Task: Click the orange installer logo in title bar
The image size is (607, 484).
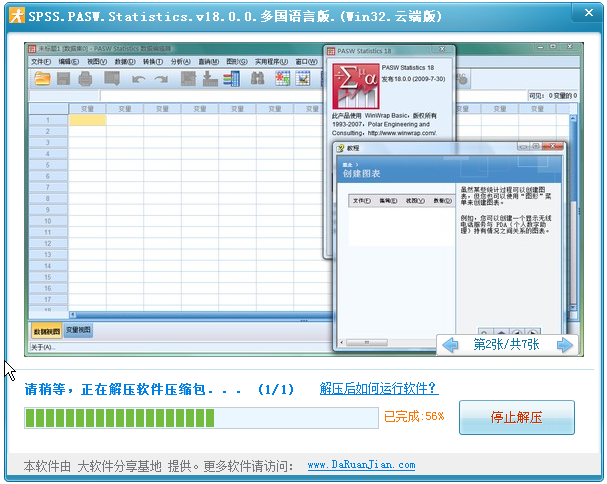Action: coord(17,16)
